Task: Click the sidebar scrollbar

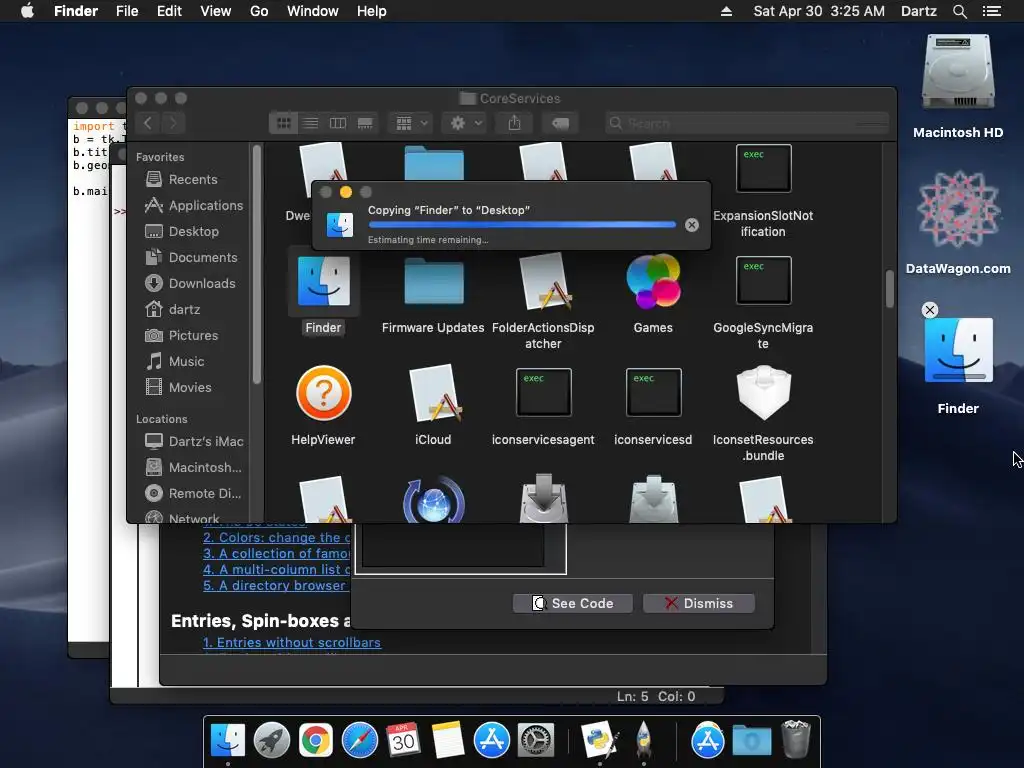Action: 257,264
